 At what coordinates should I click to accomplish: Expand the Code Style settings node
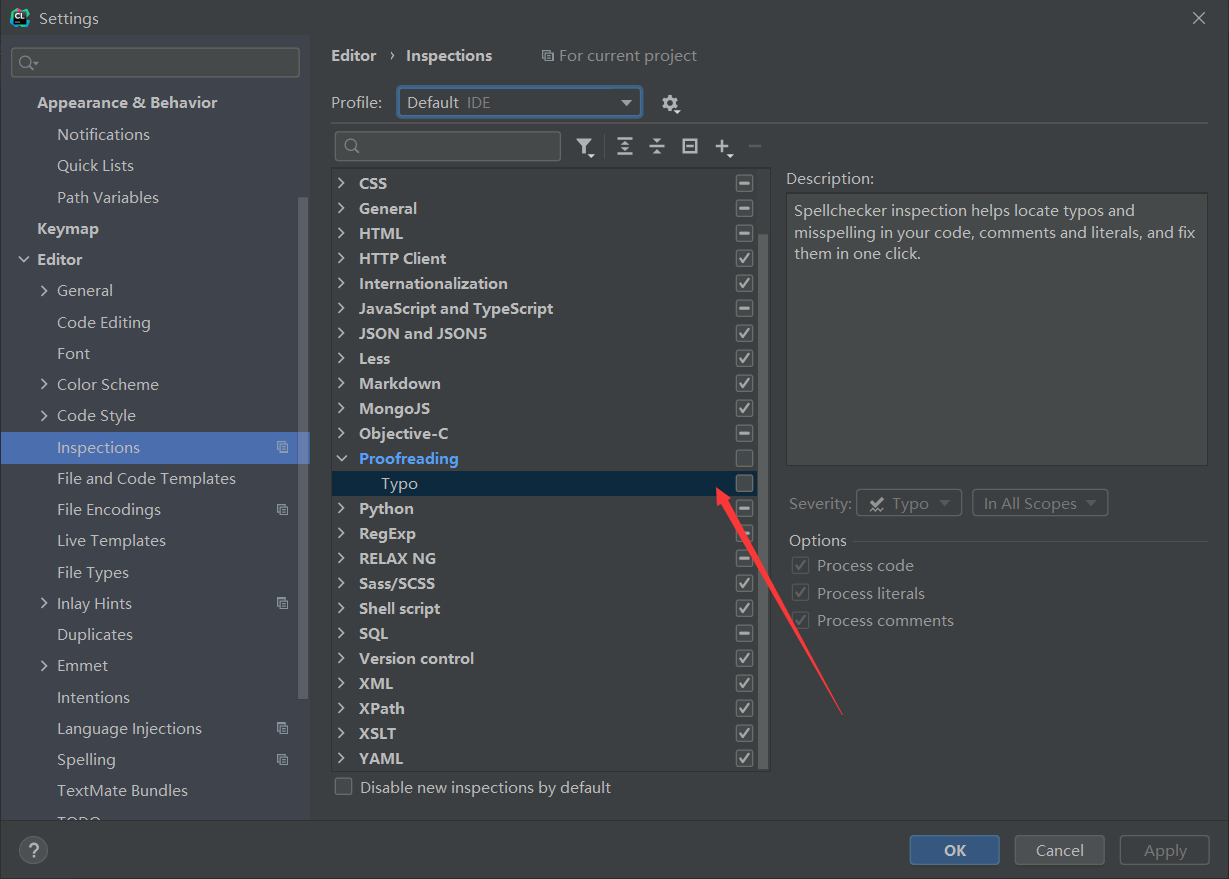tap(44, 415)
